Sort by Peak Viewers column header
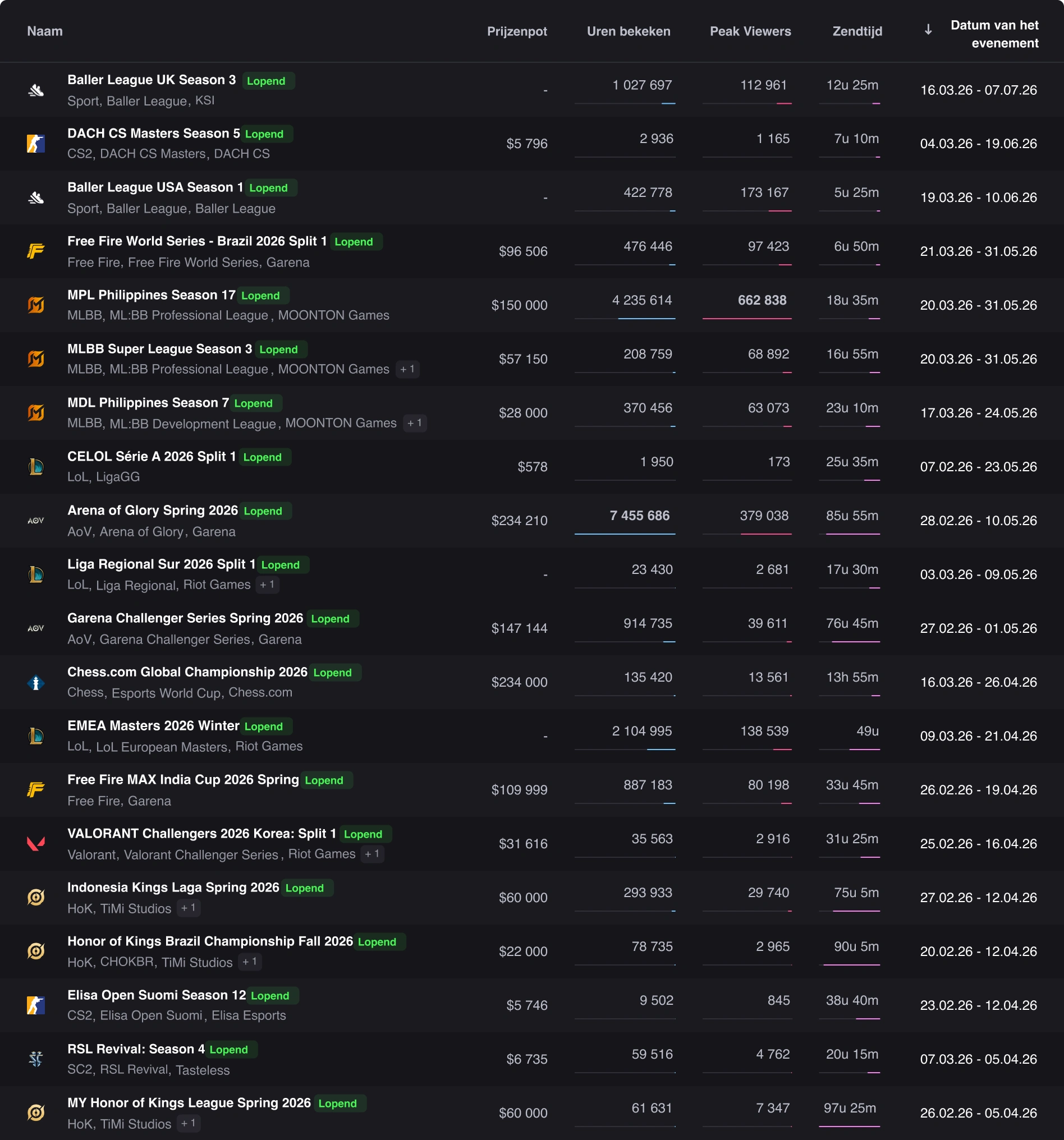The height and width of the screenshot is (1140, 1064). (x=750, y=31)
